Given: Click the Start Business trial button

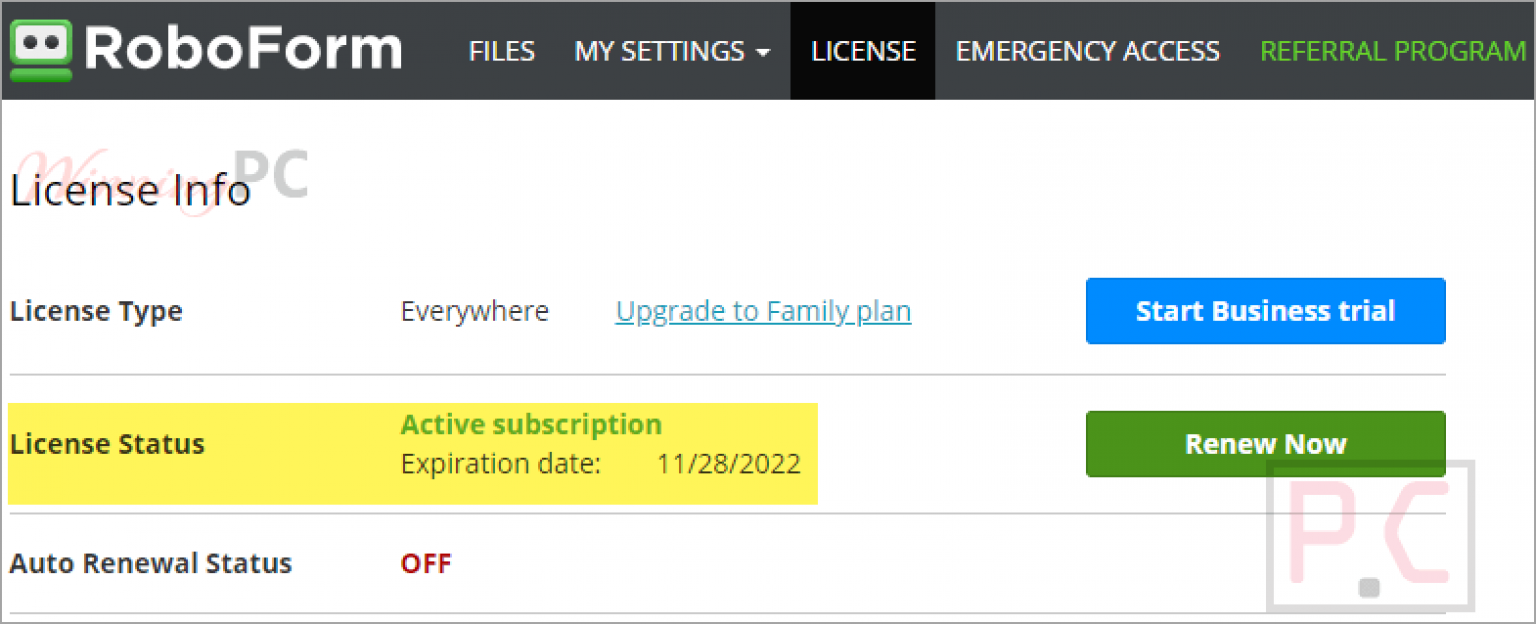Looking at the screenshot, I should 1265,310.
